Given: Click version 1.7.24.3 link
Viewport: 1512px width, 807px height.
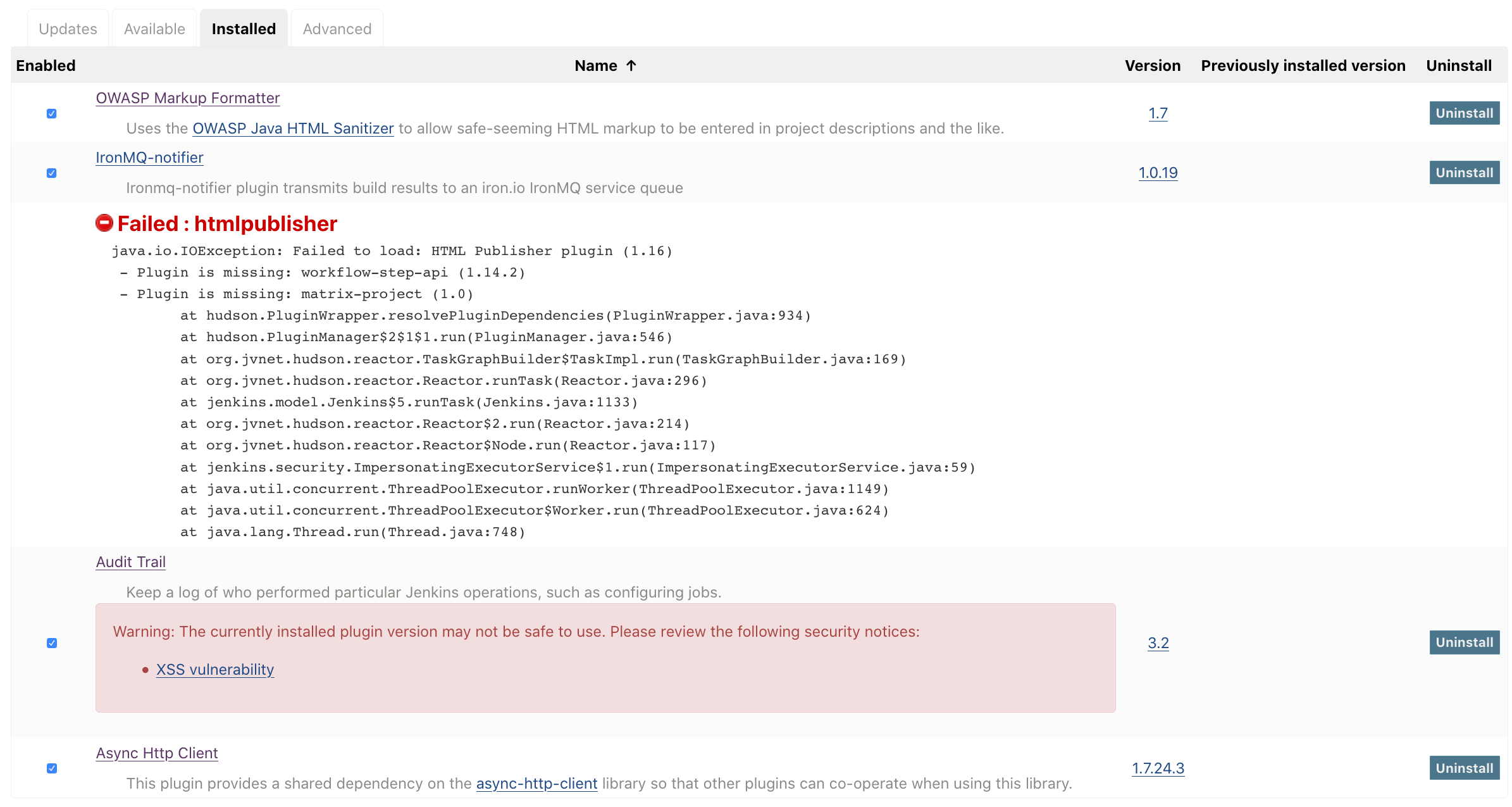Looking at the screenshot, I should (1158, 768).
